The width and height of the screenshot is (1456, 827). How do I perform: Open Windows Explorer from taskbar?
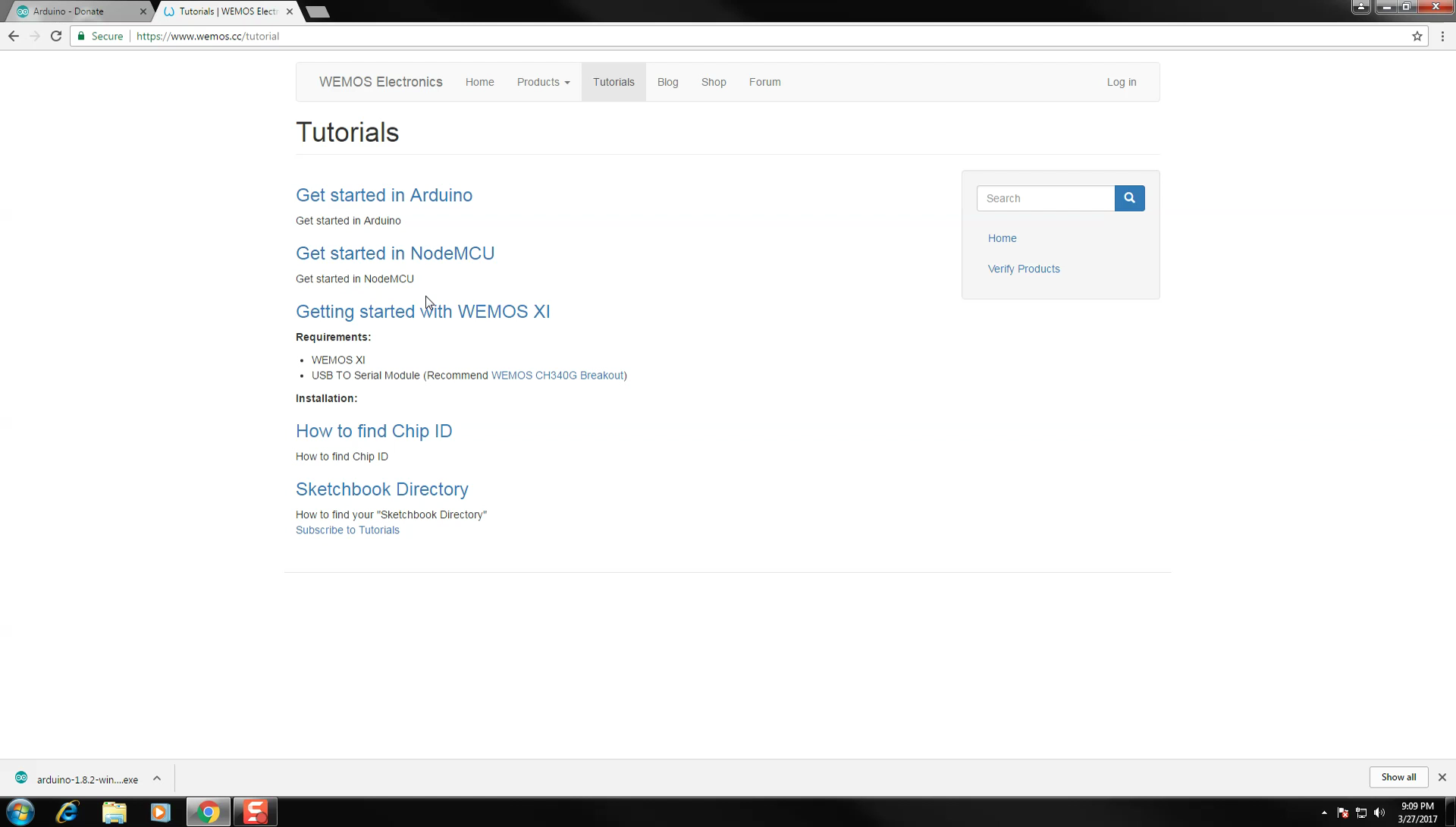[114, 812]
